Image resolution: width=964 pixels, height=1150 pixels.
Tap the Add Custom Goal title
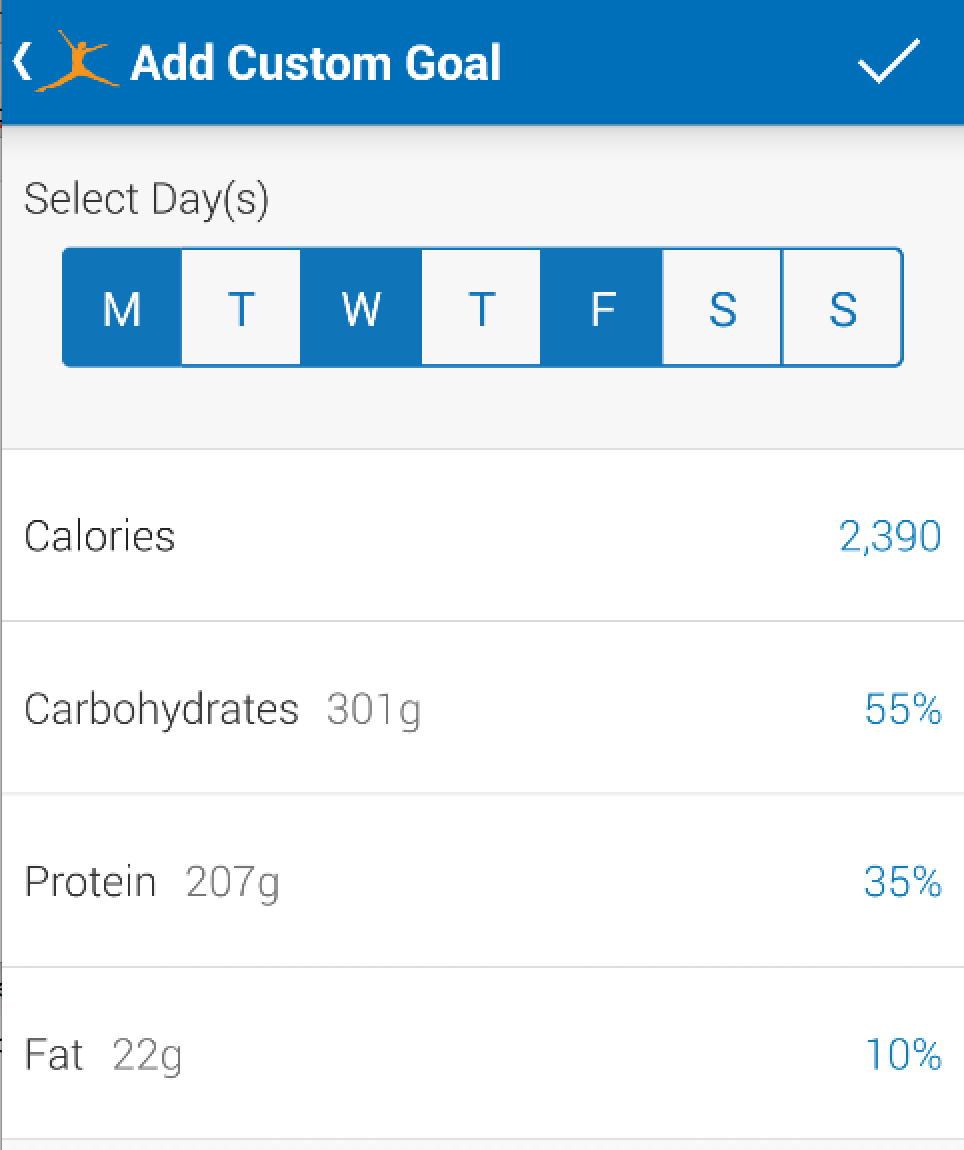click(x=316, y=62)
